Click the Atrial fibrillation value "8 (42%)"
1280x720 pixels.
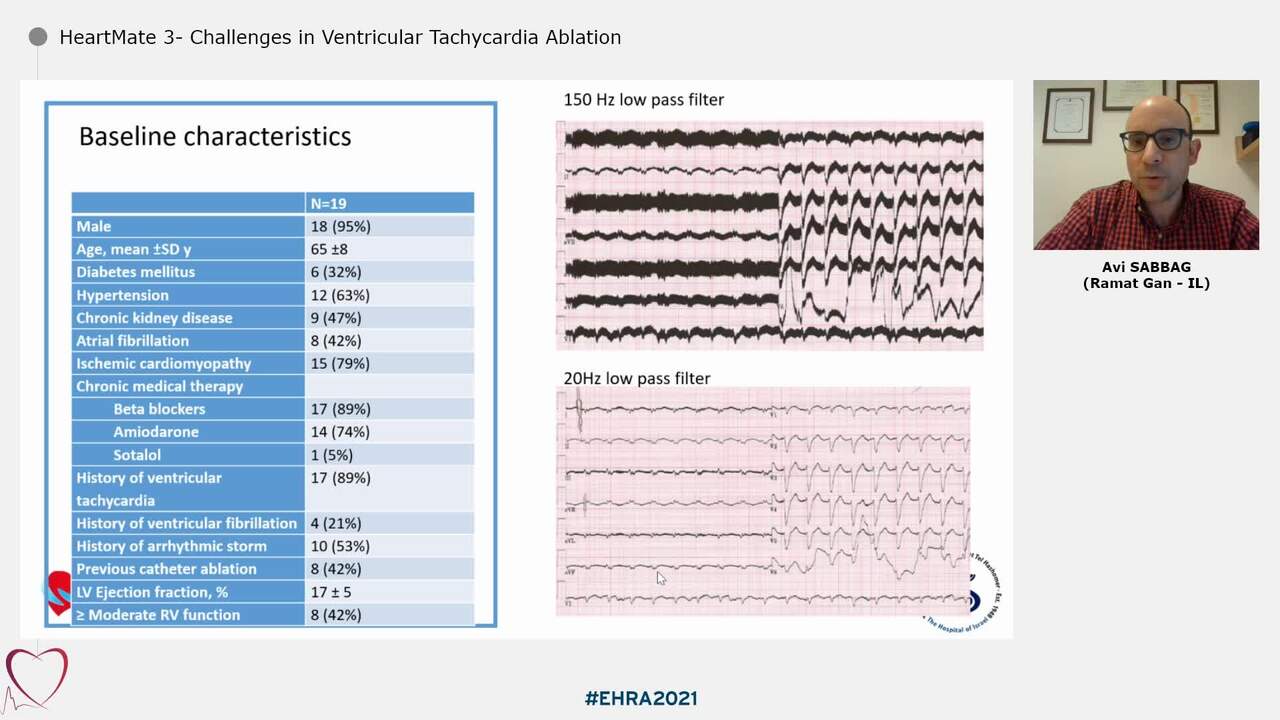pyautogui.click(x=336, y=341)
